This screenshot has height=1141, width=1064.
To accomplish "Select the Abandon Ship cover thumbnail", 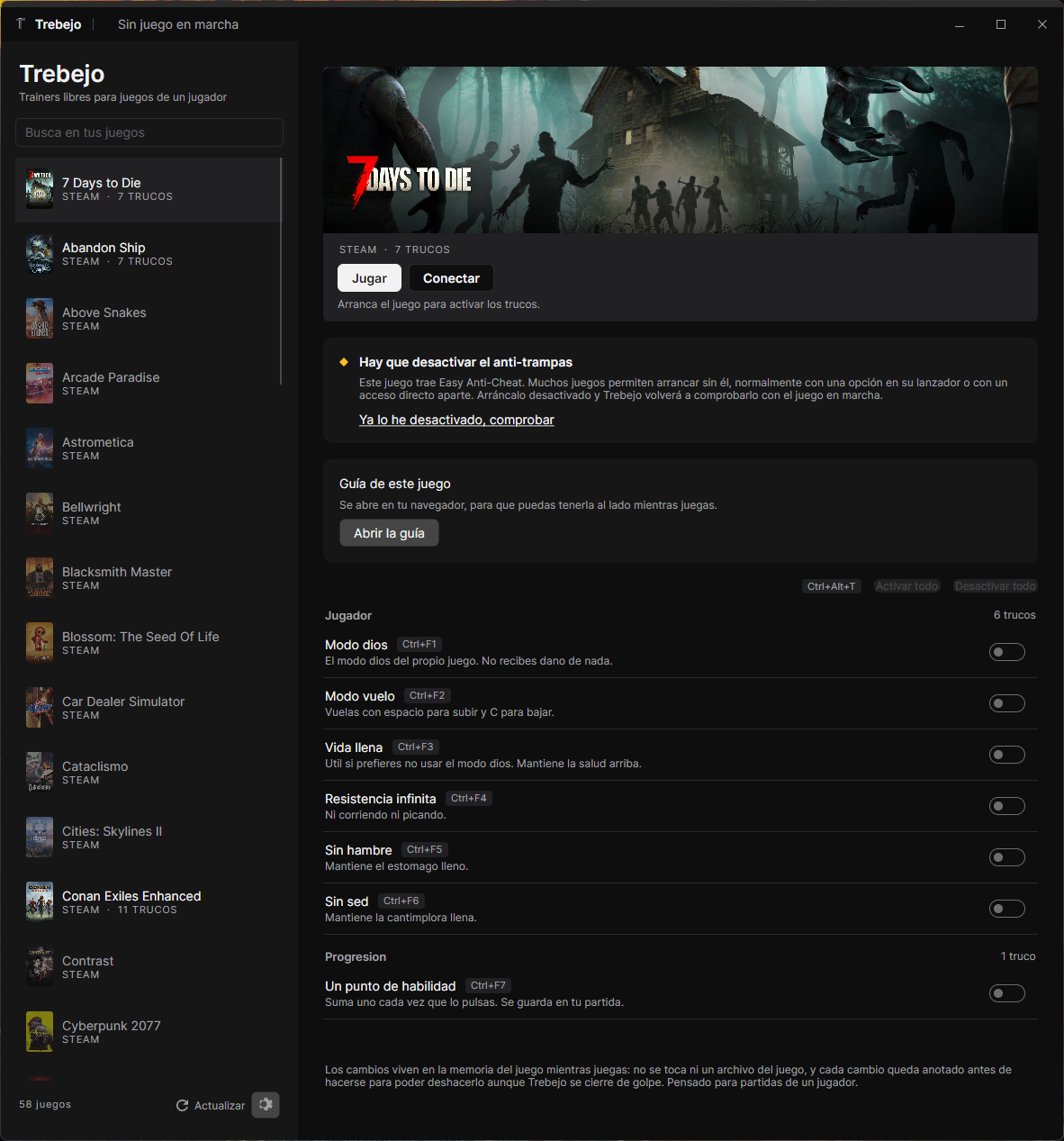I will coord(40,254).
